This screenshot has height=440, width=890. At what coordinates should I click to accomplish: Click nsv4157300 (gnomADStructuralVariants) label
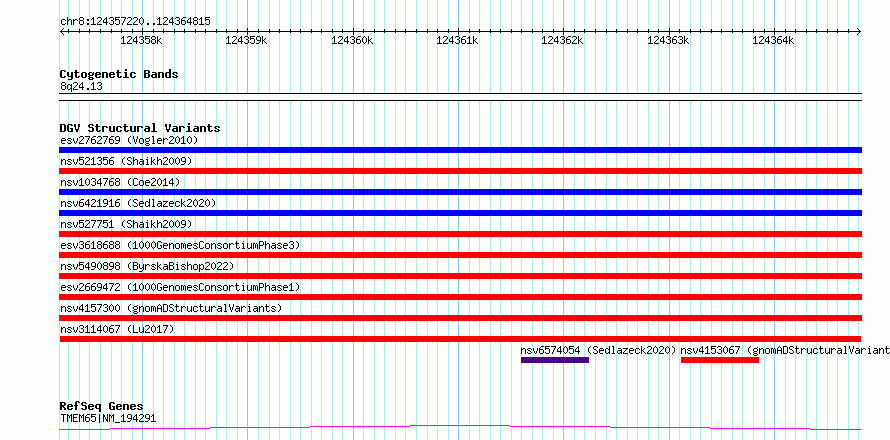coord(171,308)
